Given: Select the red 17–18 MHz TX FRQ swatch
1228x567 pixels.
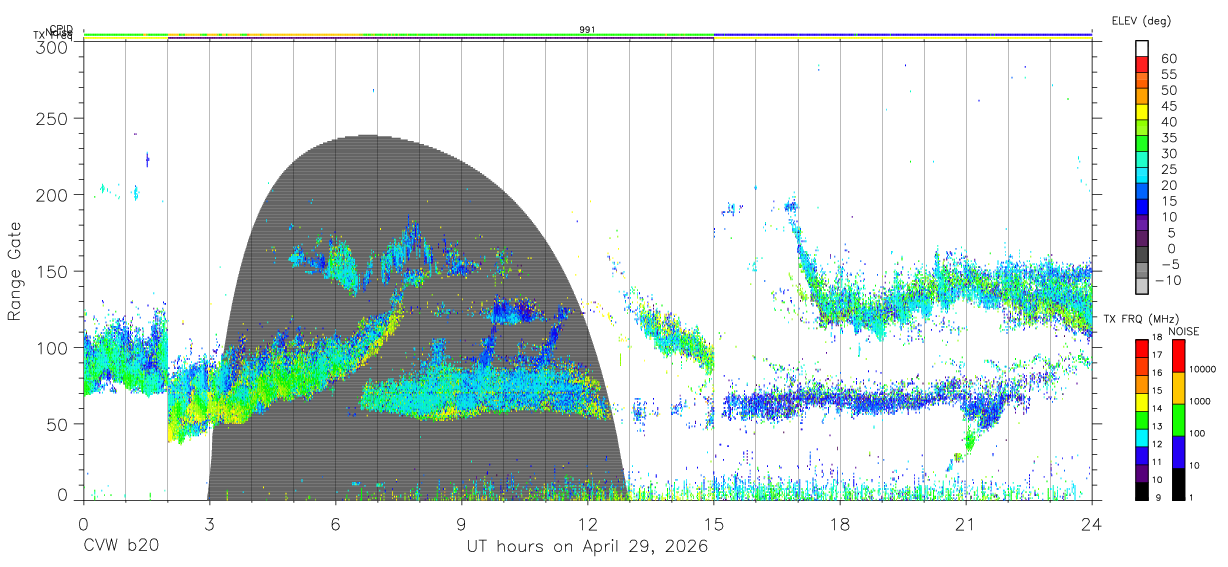Looking at the screenshot, I should pyautogui.click(x=1142, y=348).
